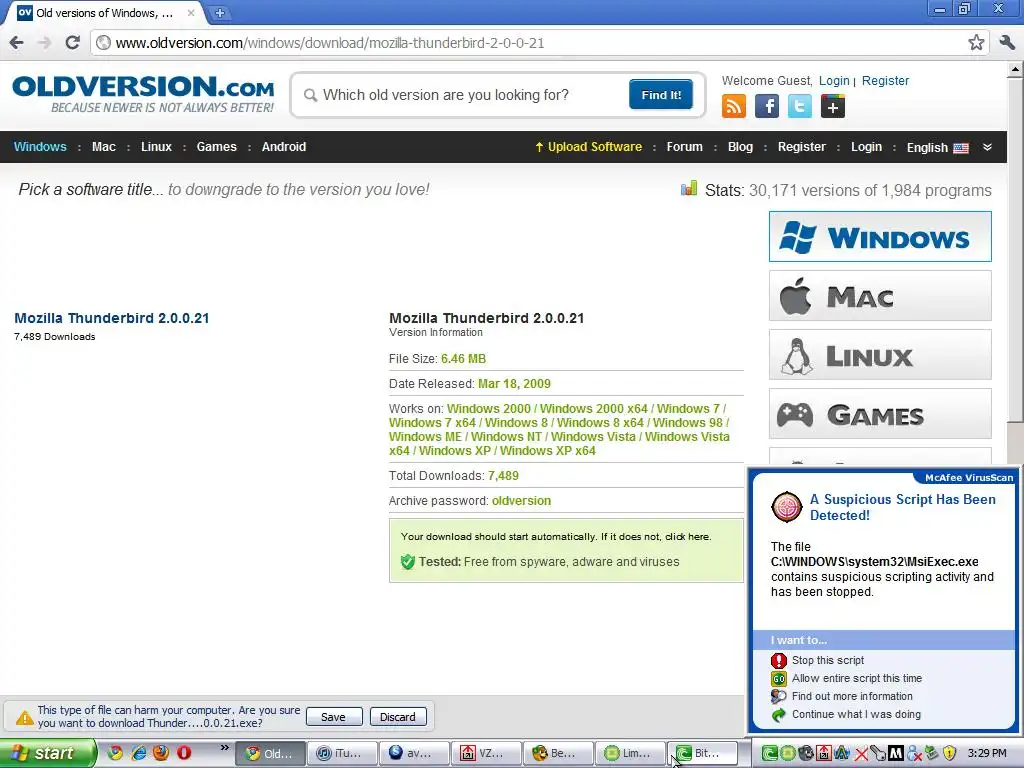The height and width of the screenshot is (768, 1024).
Task: Switch to the 'av...' taskbar button
Action: pos(413,753)
